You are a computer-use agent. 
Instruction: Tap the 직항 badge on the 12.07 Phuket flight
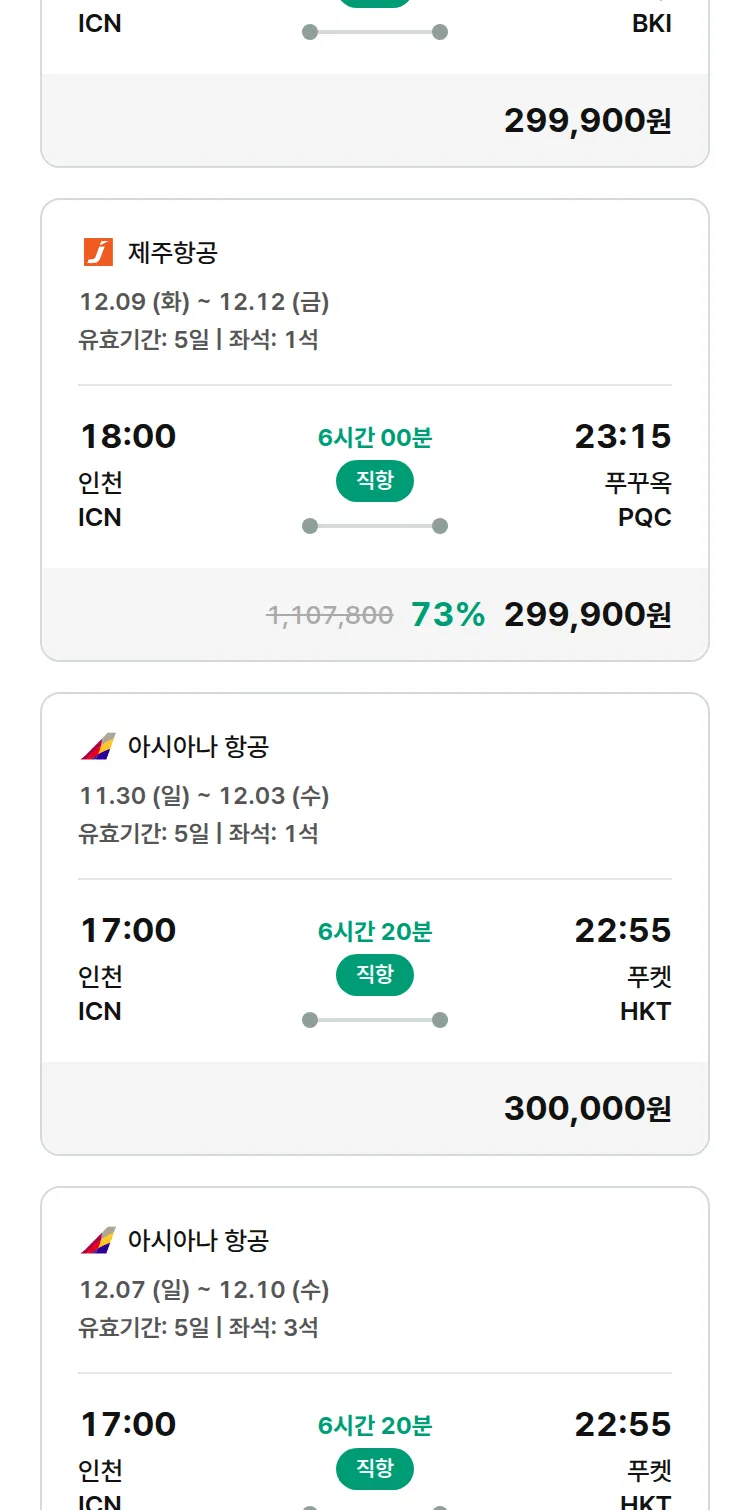tap(375, 1469)
